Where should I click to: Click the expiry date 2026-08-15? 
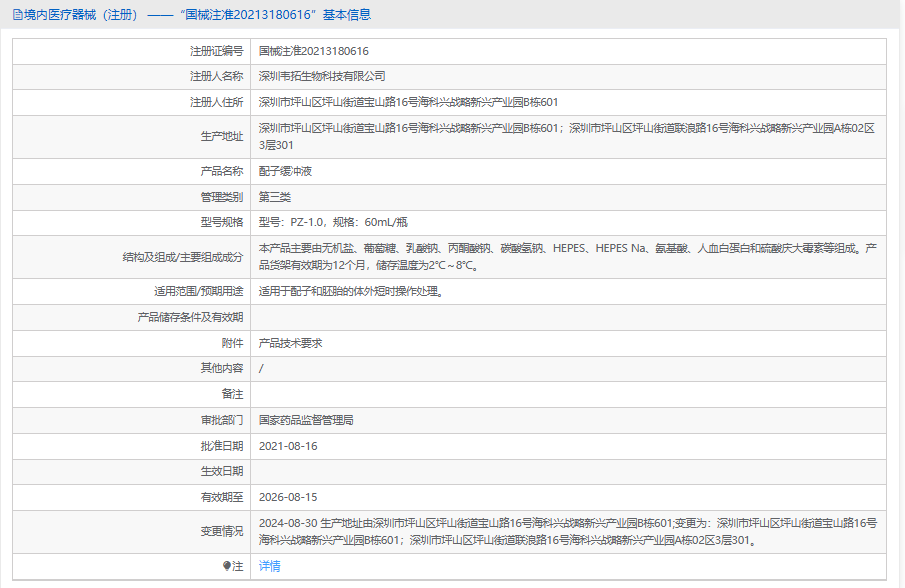point(288,497)
